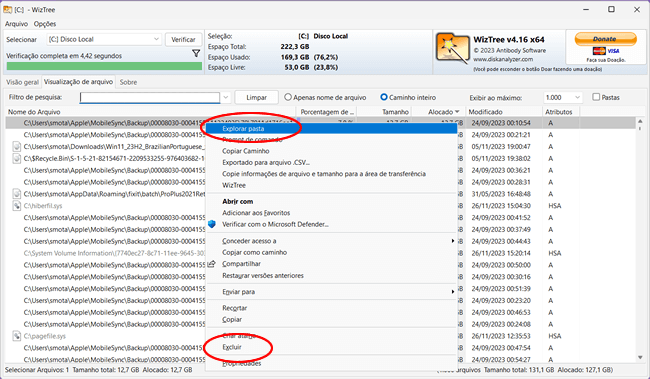Click the Win11_23H2 file icon

tap(17, 146)
